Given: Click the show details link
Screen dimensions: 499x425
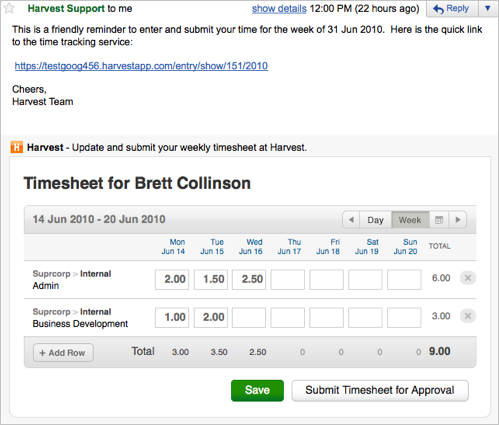Looking at the screenshot, I should pos(279,9).
